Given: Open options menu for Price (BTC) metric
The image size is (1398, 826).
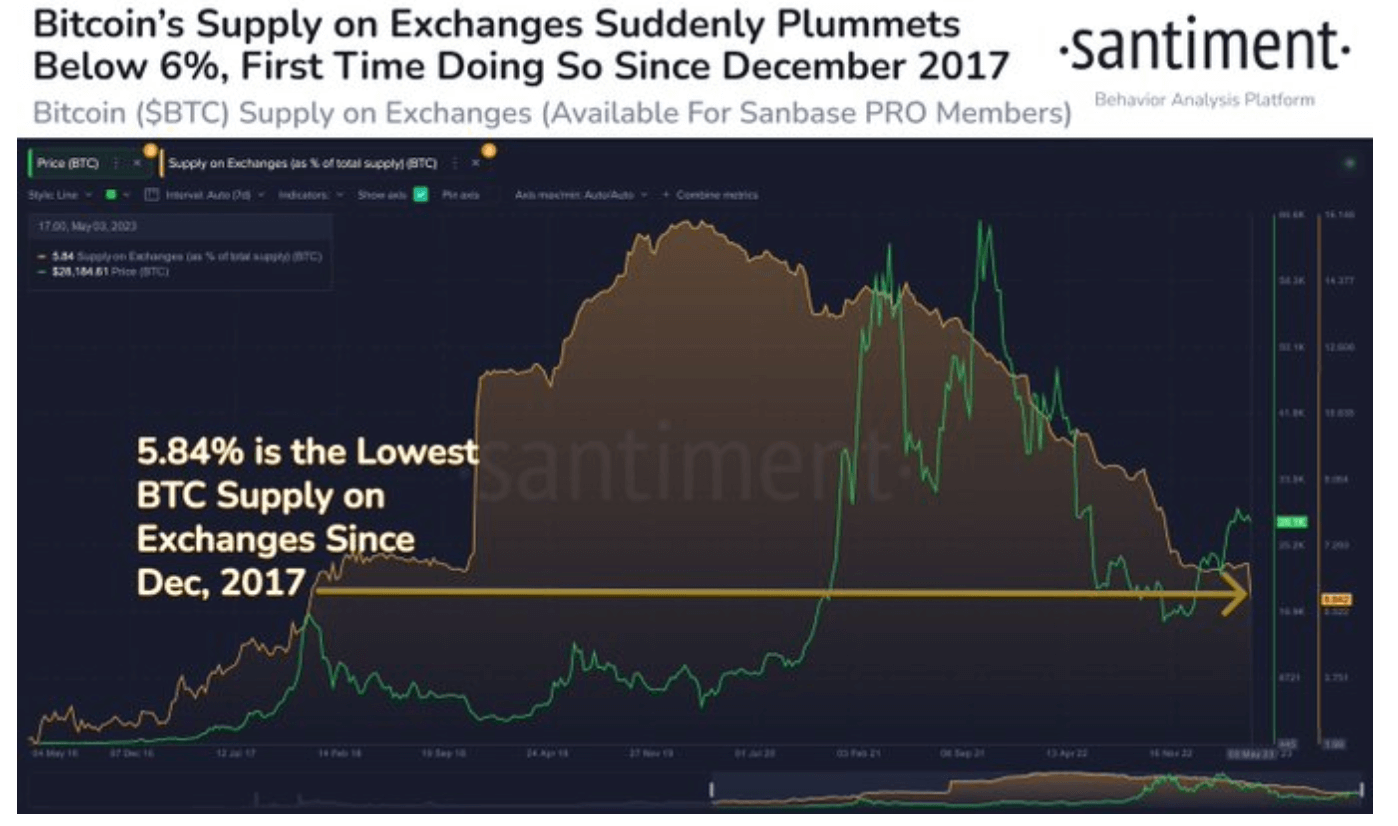Looking at the screenshot, I should tap(116, 163).
